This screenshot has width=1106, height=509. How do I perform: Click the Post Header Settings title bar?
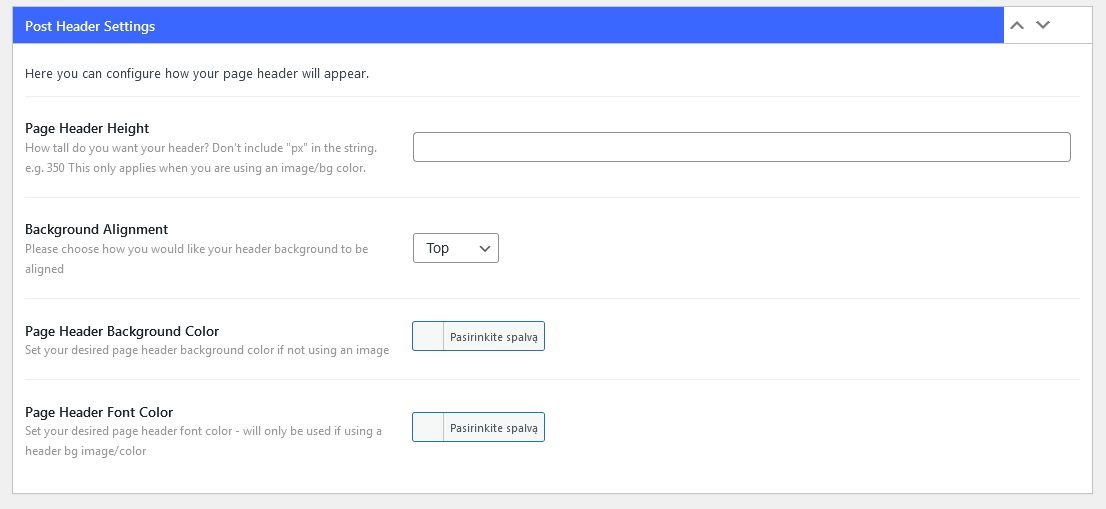(x=508, y=26)
